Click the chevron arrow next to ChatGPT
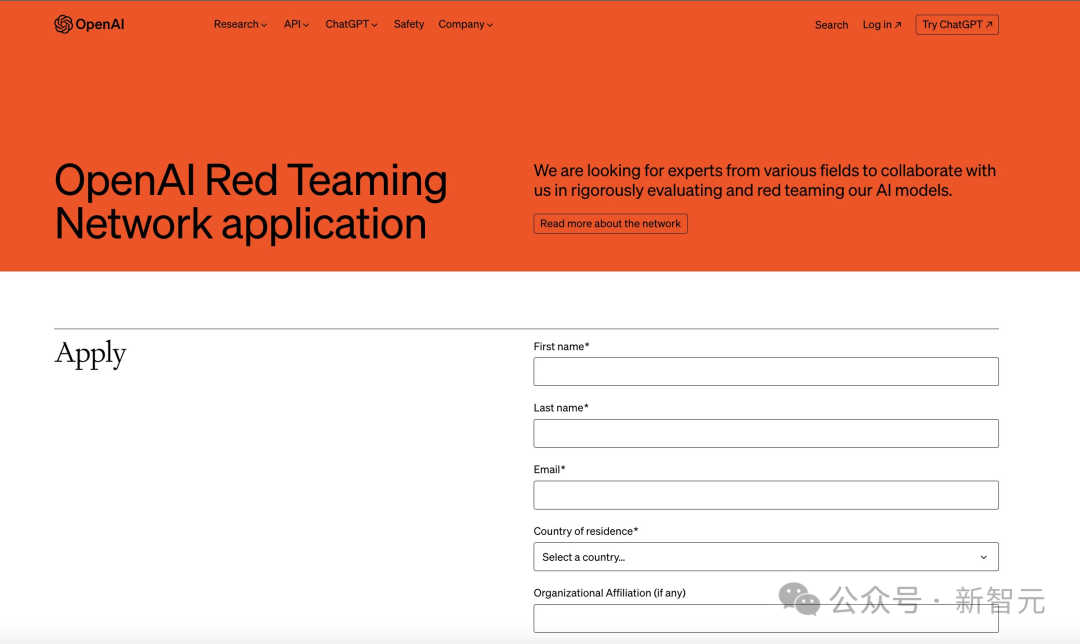The width and height of the screenshot is (1080, 644). click(x=375, y=25)
